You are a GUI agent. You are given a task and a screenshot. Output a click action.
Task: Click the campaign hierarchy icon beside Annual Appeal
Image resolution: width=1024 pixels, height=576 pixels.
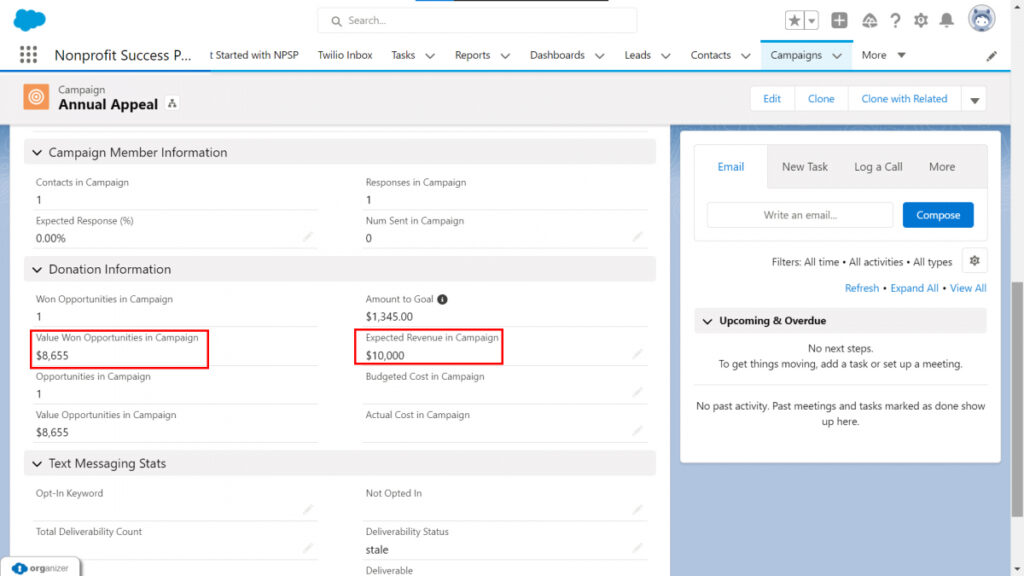(x=172, y=104)
